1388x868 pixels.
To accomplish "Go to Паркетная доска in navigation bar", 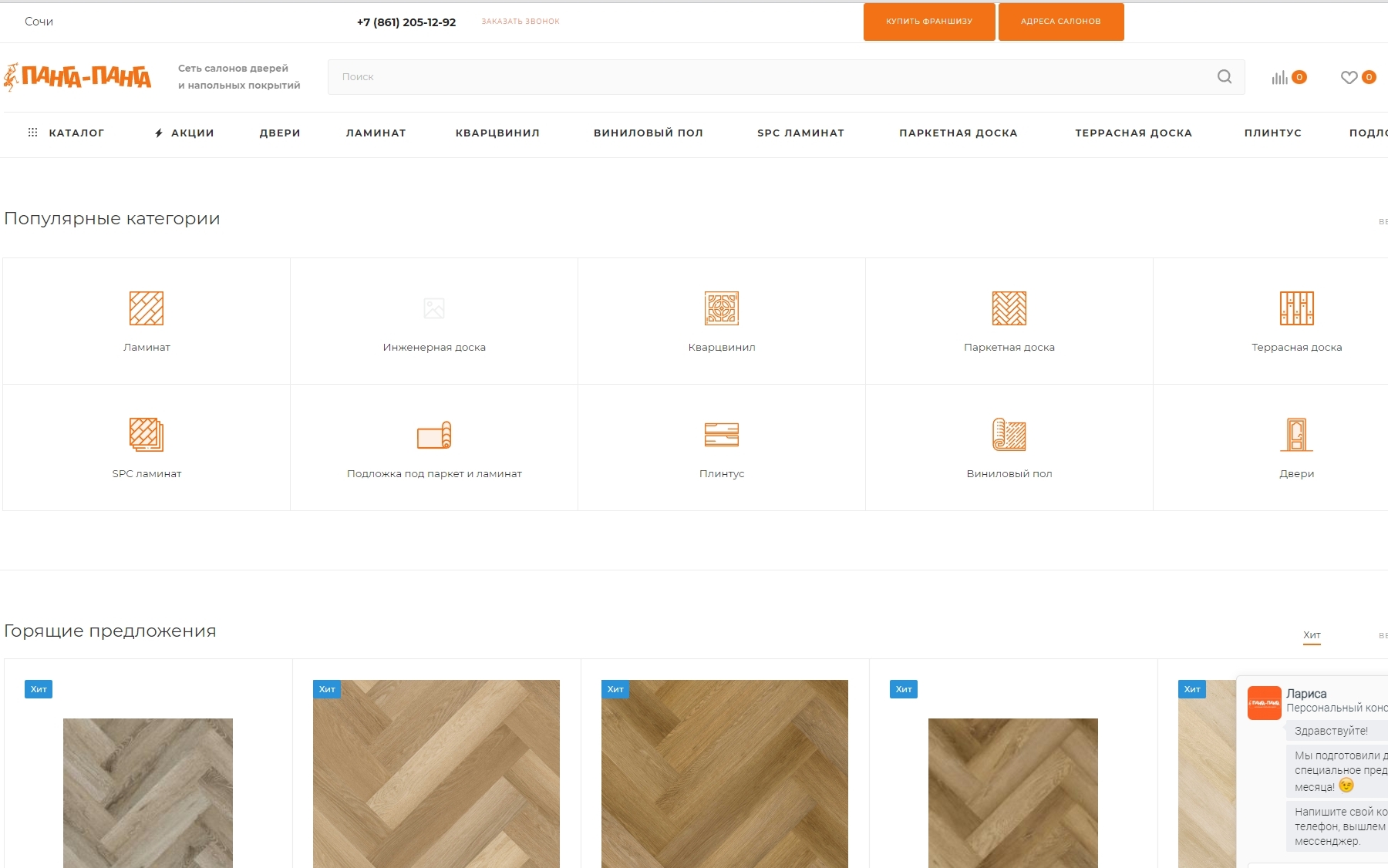I will tap(958, 133).
